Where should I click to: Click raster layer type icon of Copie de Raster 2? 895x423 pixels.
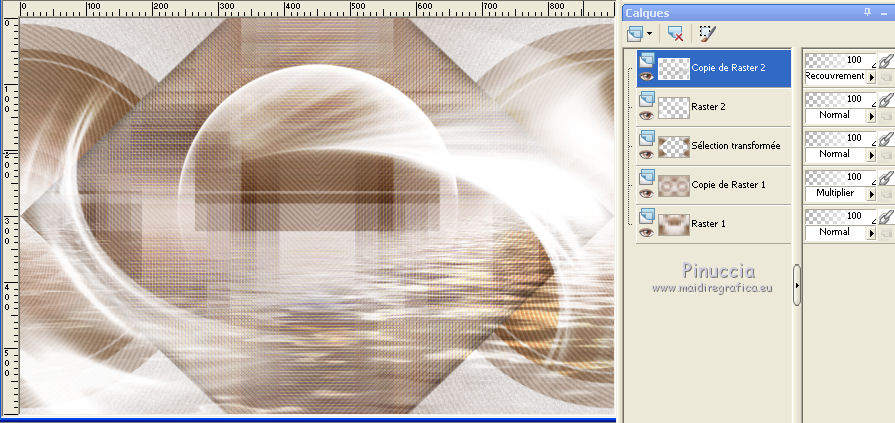[646, 58]
